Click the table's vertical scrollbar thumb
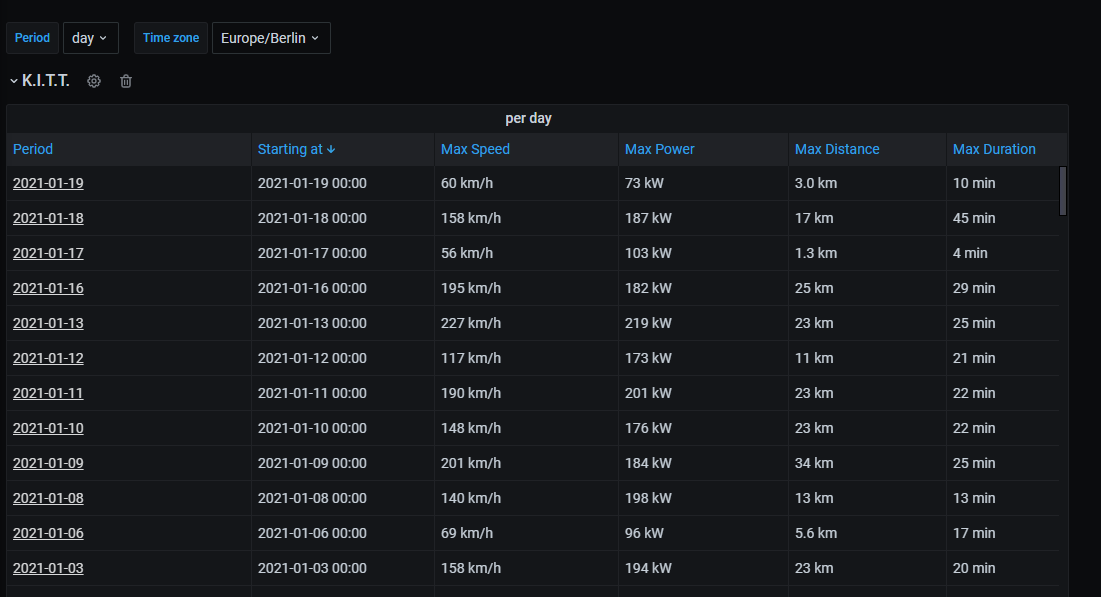Viewport: 1101px width, 597px height. pos(1063,191)
